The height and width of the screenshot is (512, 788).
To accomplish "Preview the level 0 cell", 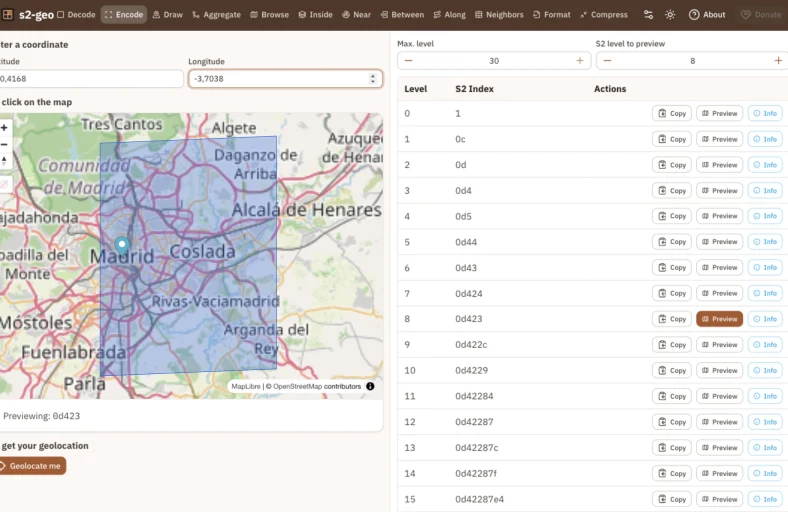I will point(719,114).
